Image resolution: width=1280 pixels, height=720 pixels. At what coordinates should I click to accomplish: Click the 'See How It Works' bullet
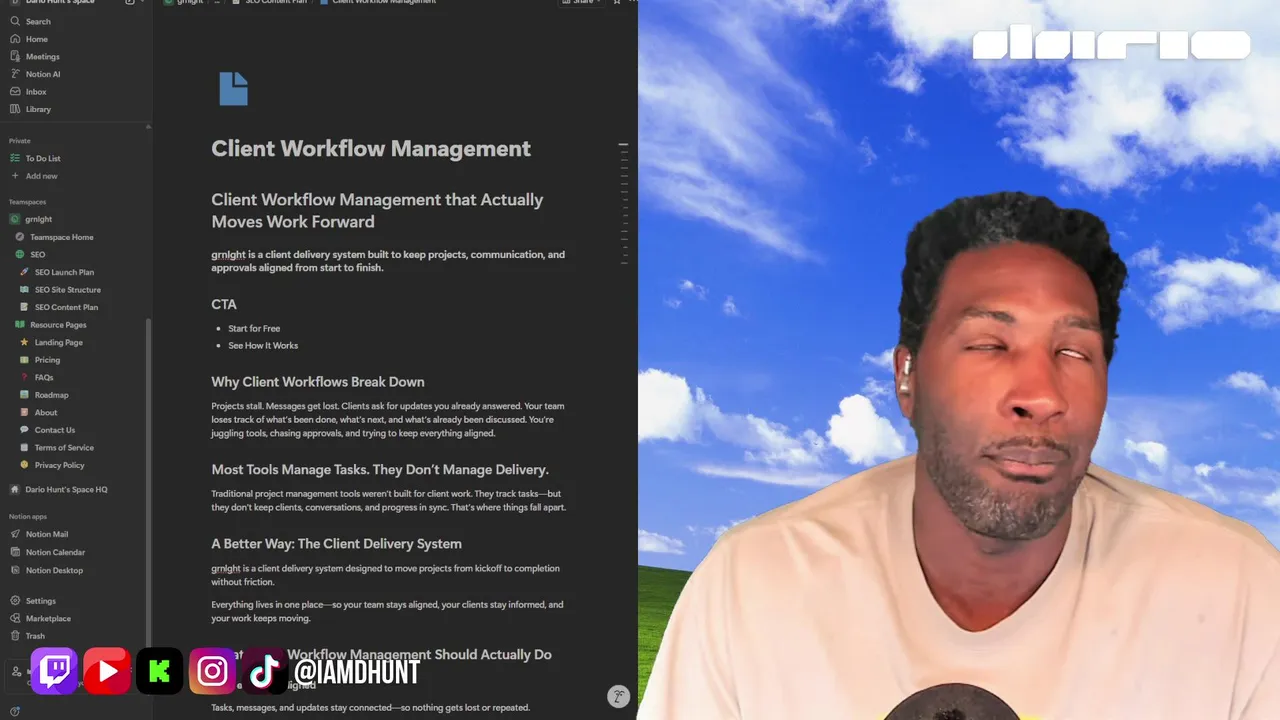263,346
